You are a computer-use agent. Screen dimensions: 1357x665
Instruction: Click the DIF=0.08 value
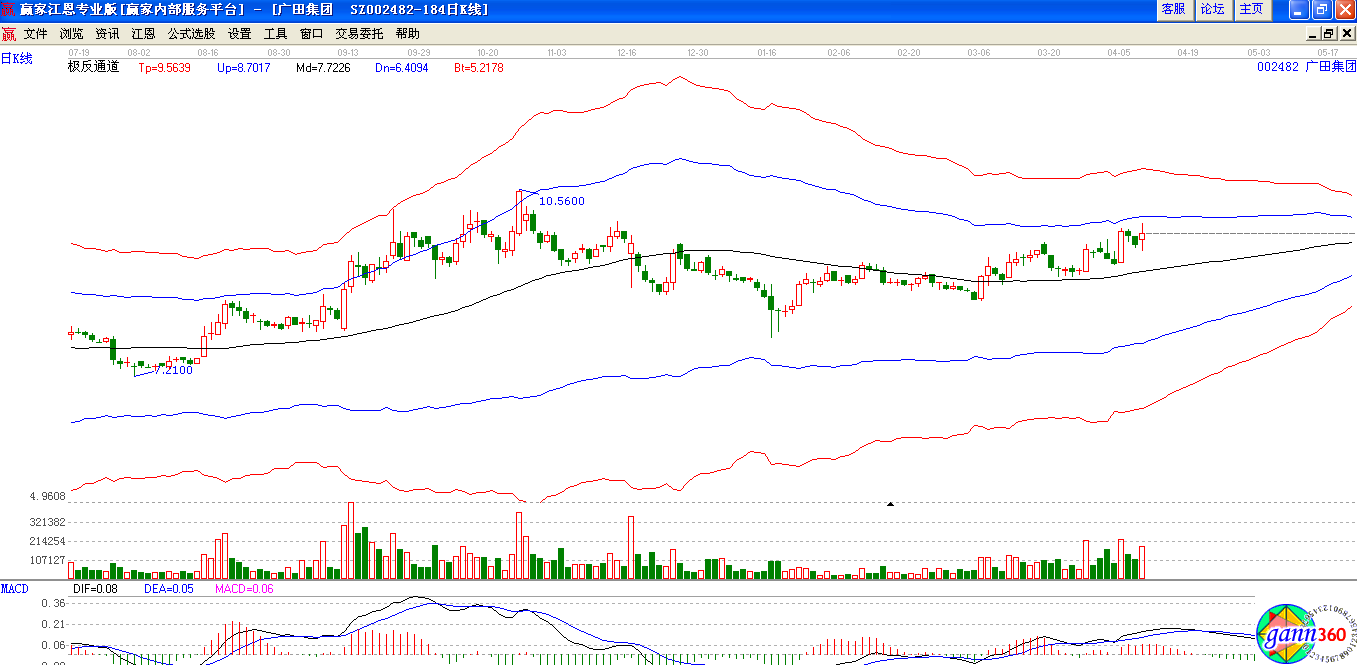point(95,589)
